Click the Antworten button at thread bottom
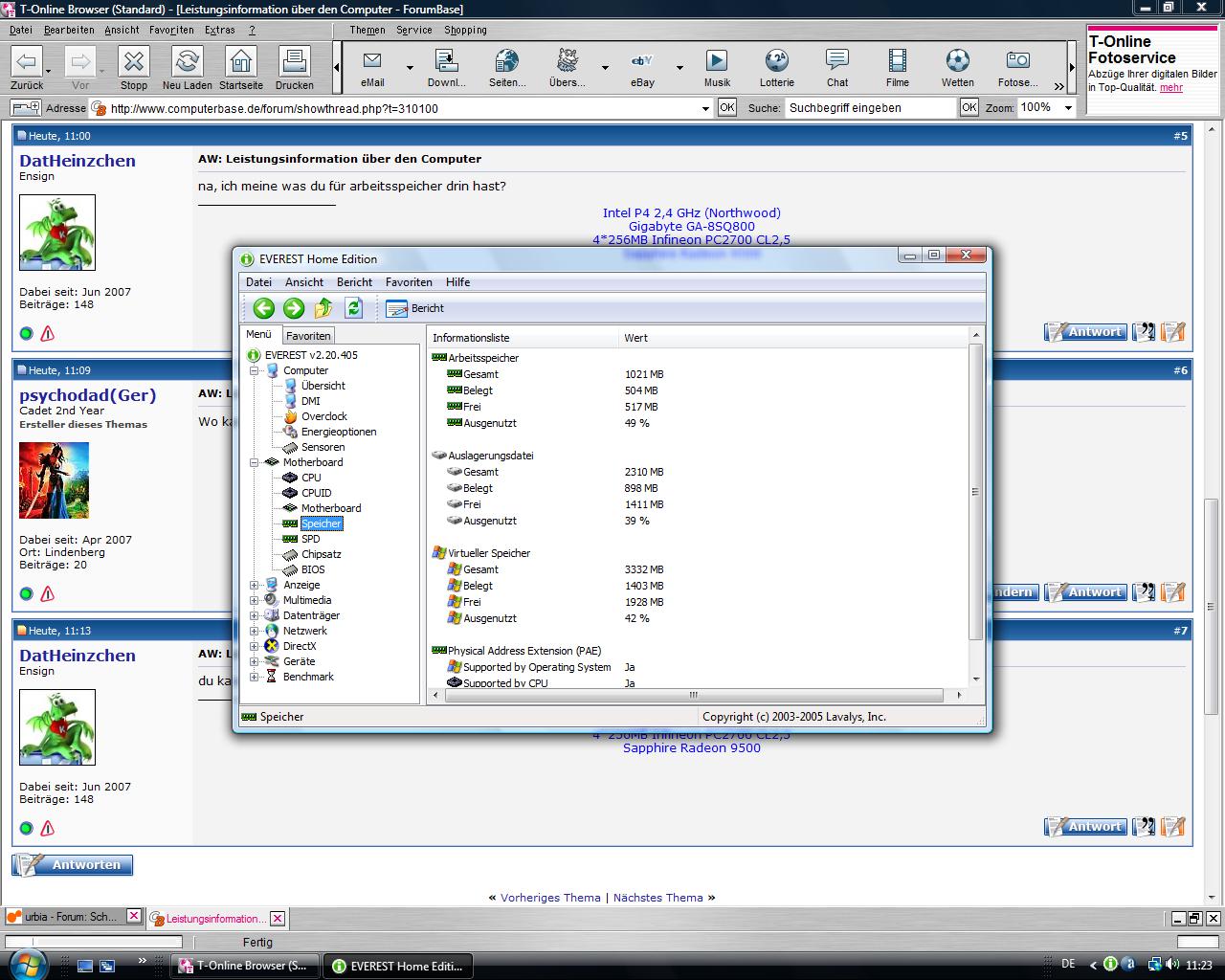 click(x=73, y=865)
